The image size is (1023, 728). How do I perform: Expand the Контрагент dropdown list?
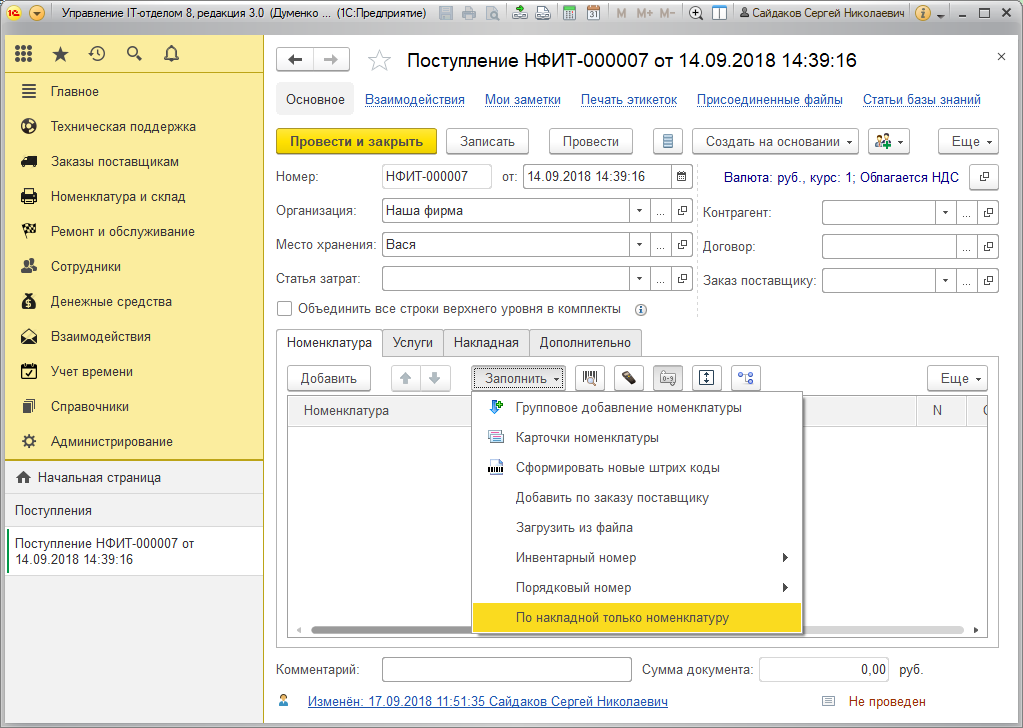pos(945,212)
